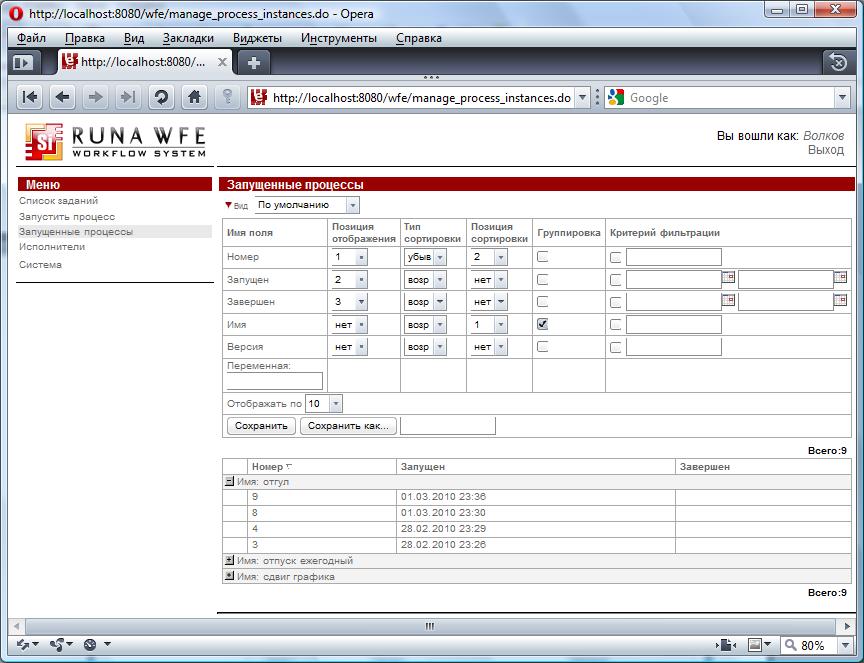
Task: Click the Сохранить button
Action: point(261,425)
